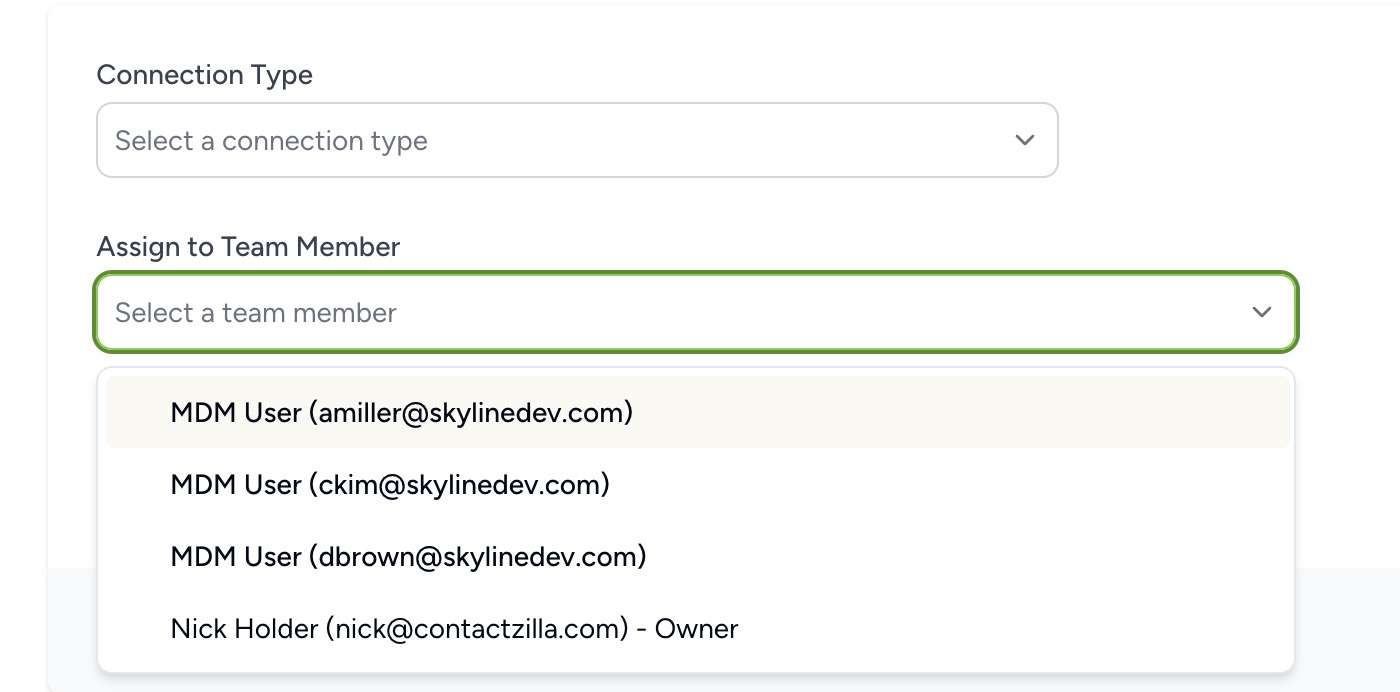Collapse the Assign to Team Member dropdown

(x=696, y=312)
